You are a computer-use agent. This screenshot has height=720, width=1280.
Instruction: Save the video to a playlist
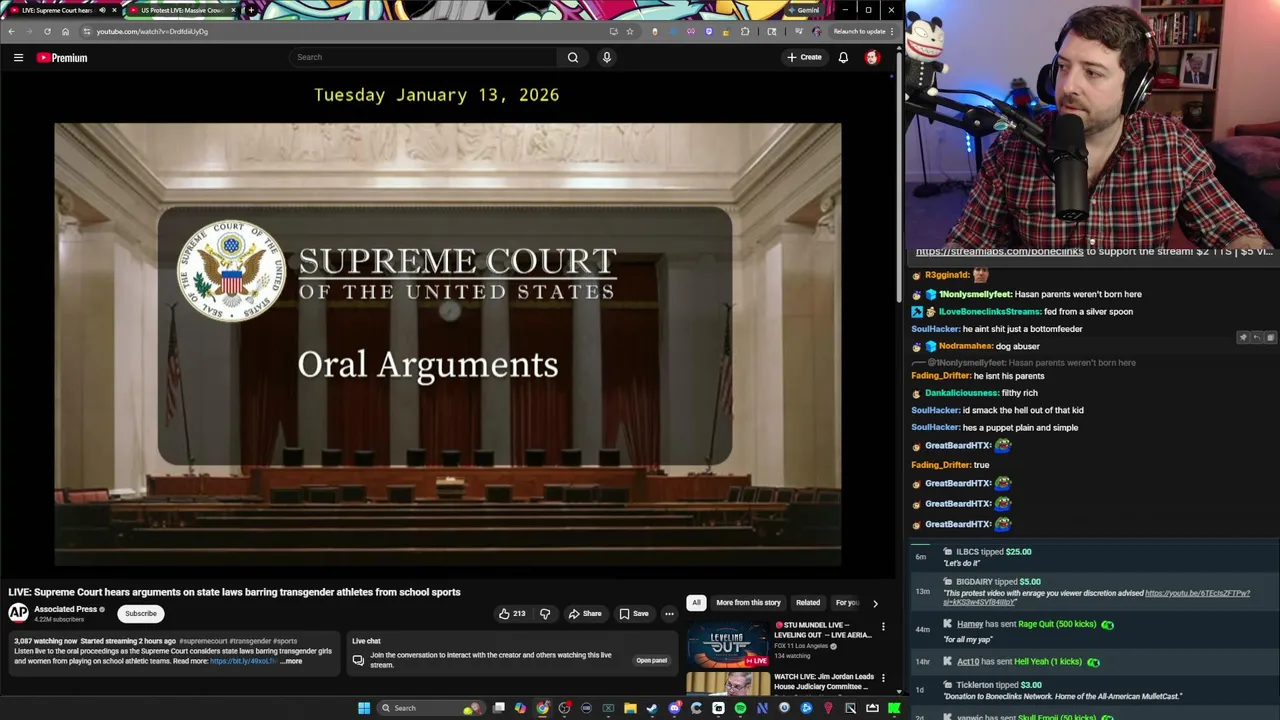(634, 613)
